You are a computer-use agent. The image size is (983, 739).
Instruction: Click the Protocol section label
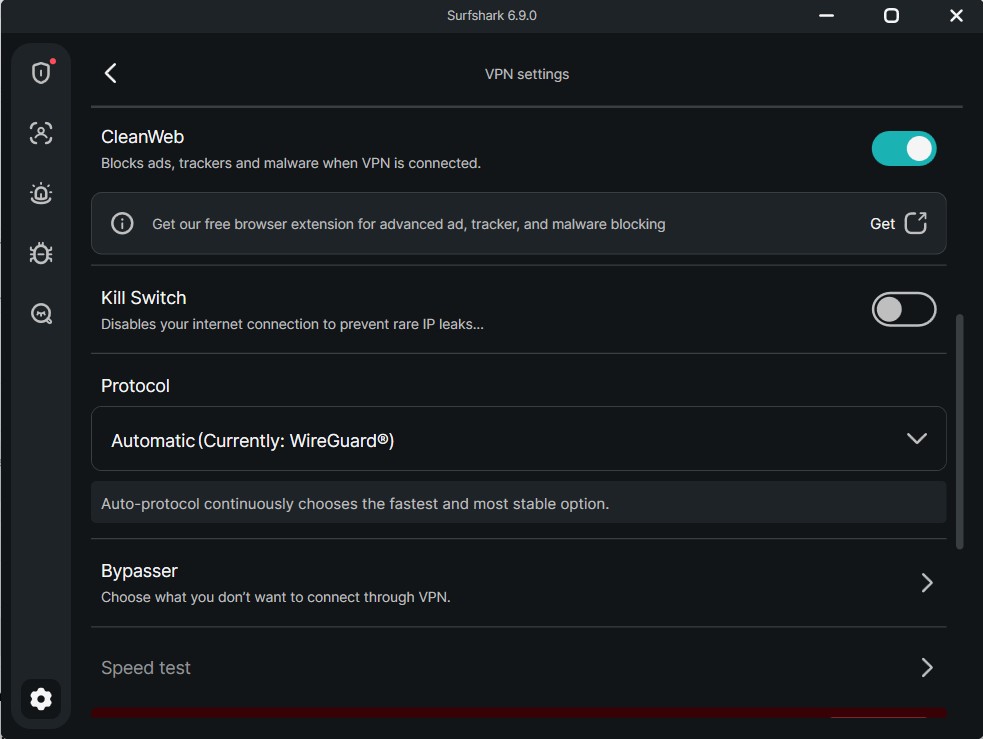(x=135, y=386)
